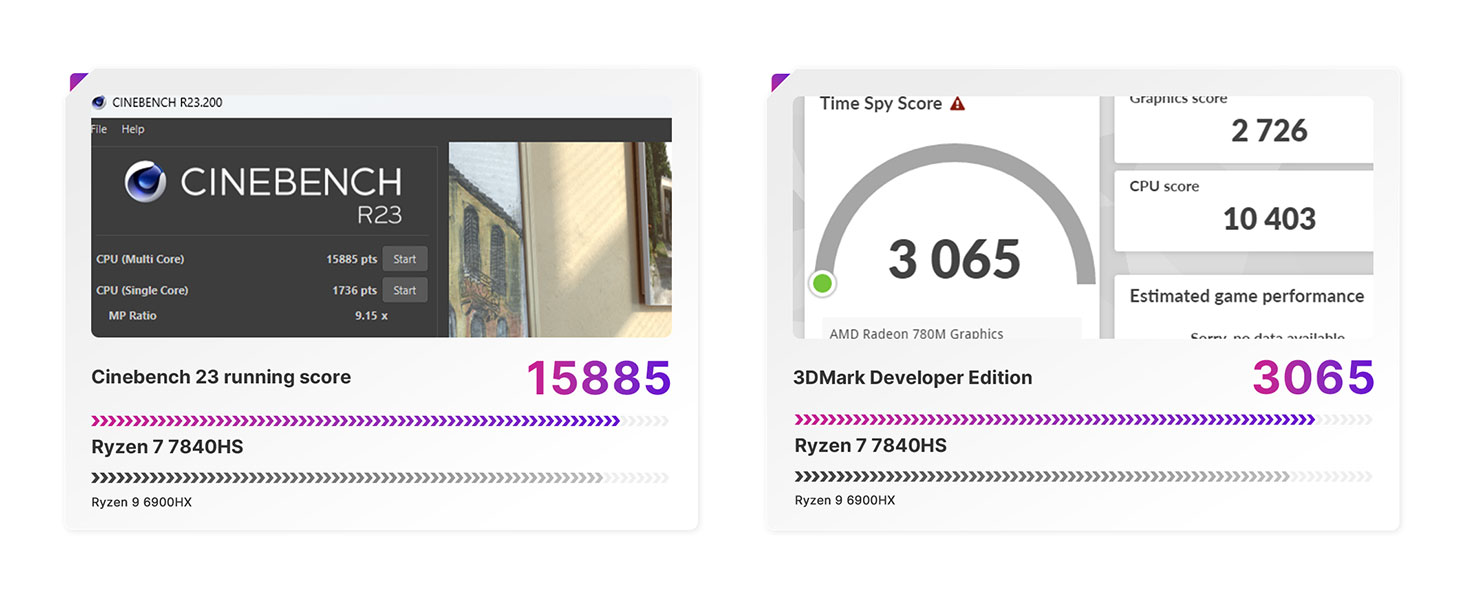This screenshot has width=1464, height=600.
Task: Click the Estimated game performance heading
Action: point(1246,296)
